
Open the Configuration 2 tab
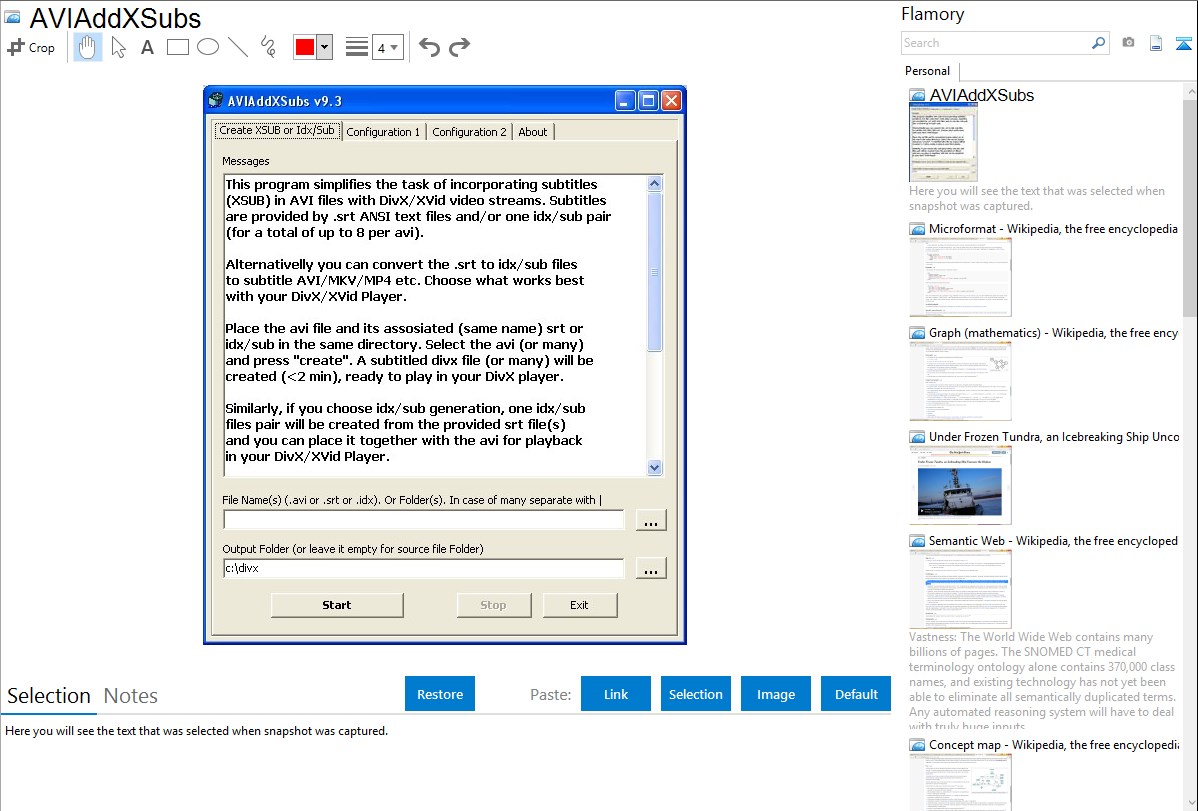point(469,132)
